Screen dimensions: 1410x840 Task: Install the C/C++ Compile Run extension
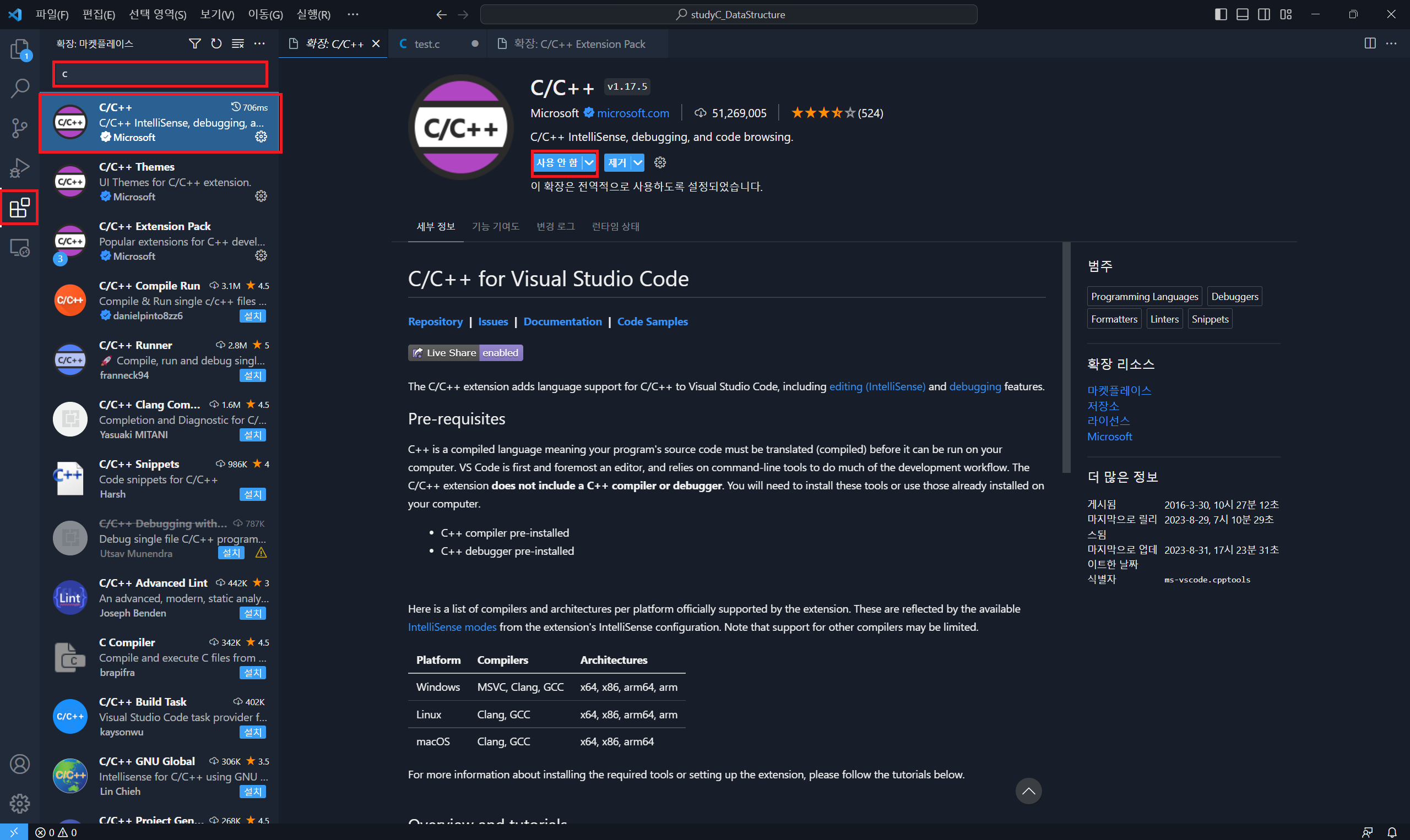coord(253,316)
